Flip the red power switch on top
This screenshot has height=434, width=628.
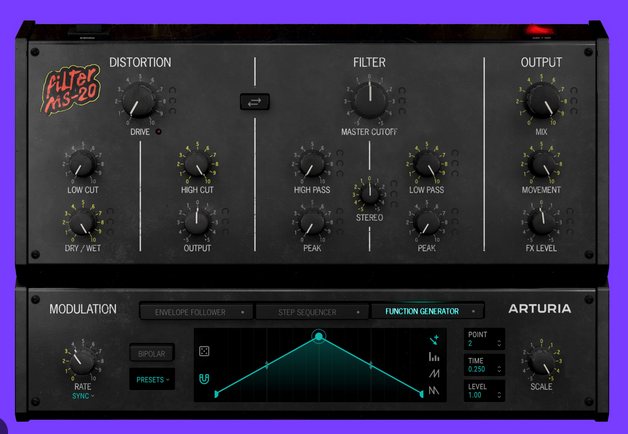pyautogui.click(x=540, y=30)
